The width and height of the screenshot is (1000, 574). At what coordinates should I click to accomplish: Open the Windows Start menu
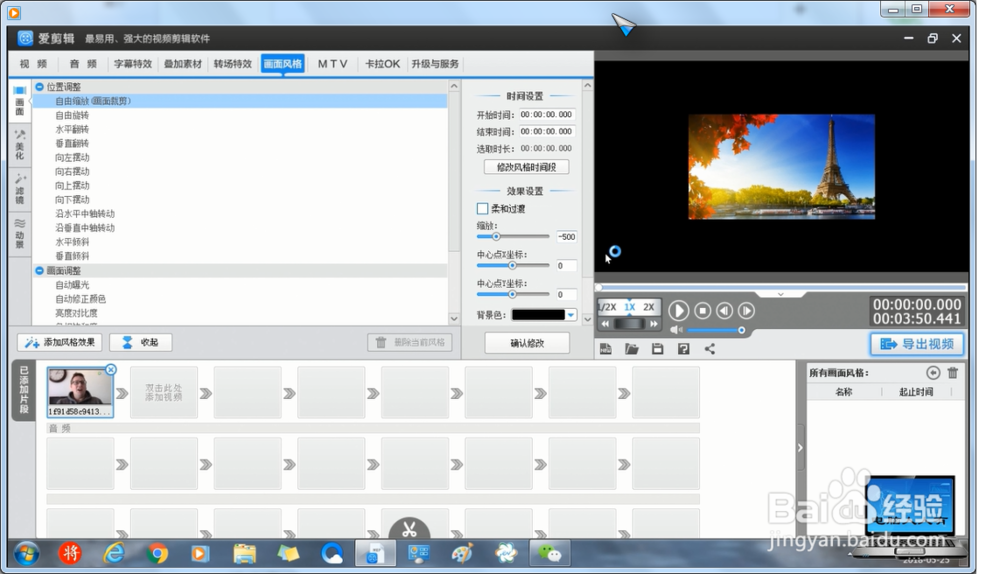tap(26, 554)
